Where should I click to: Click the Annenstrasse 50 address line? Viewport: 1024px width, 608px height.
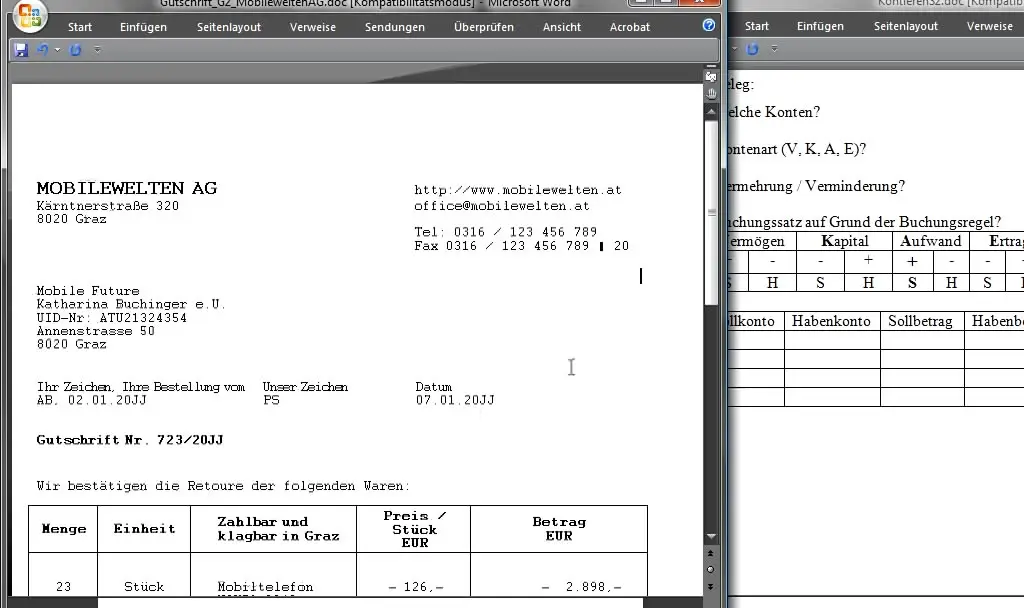95,331
